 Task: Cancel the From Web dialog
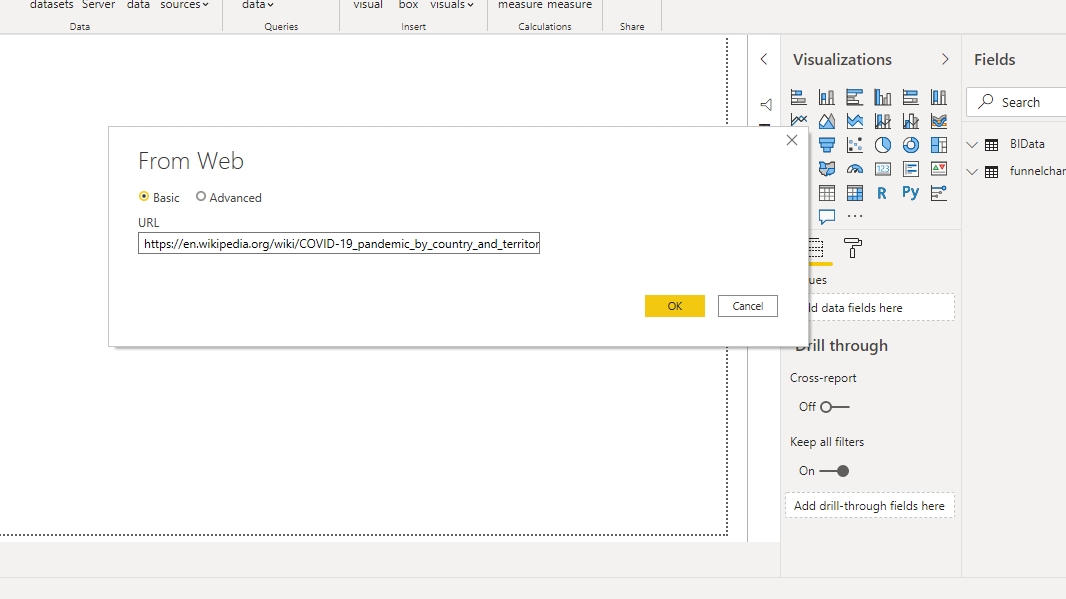click(x=748, y=306)
